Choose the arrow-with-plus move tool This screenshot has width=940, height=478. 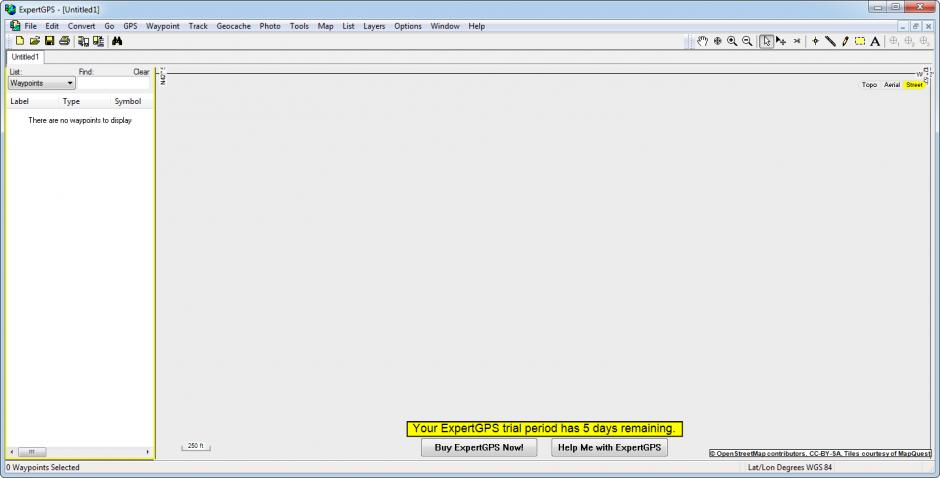(781, 41)
